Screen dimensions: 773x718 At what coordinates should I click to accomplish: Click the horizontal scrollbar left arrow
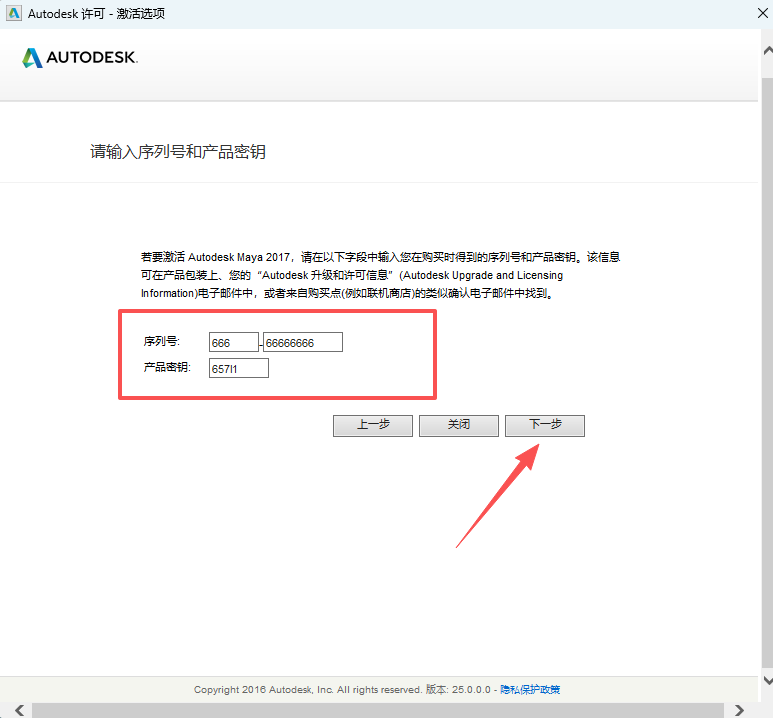pos(19,711)
